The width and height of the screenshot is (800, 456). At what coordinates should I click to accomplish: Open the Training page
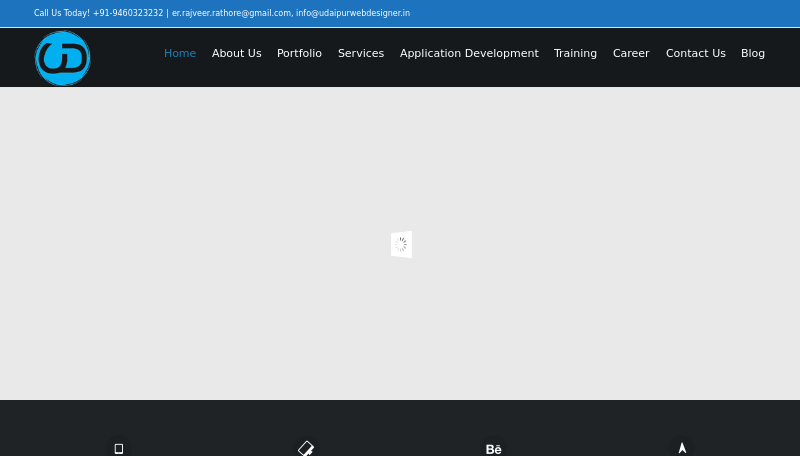pos(575,53)
